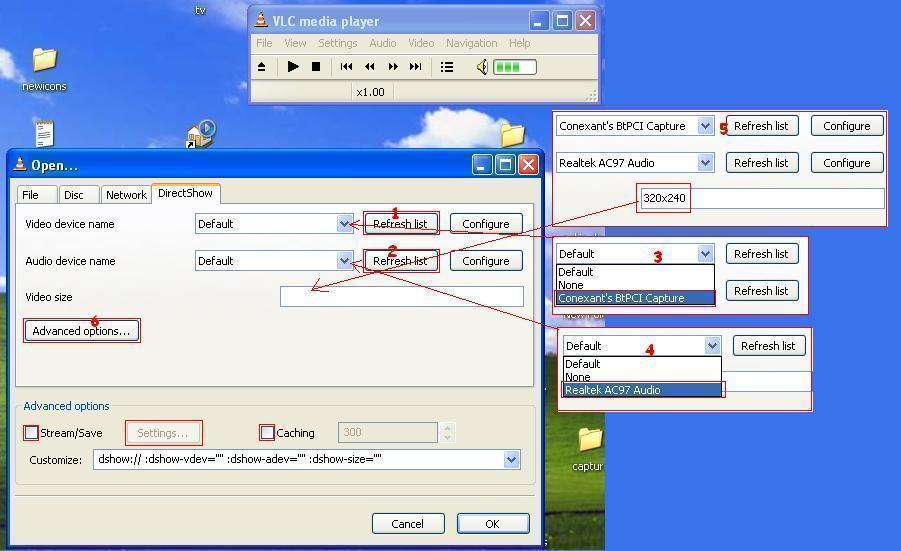Expand the Video device name dropdown

pyautogui.click(x=345, y=224)
